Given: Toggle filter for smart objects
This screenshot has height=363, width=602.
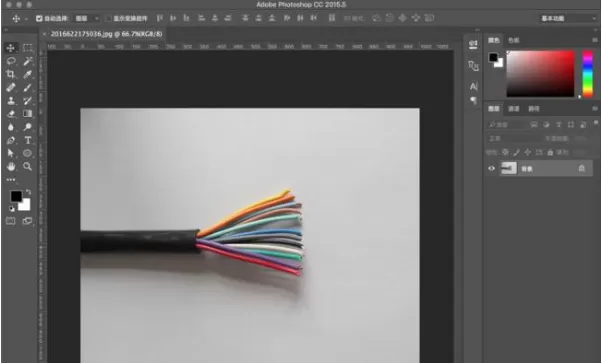Looking at the screenshot, I should [x=583, y=125].
